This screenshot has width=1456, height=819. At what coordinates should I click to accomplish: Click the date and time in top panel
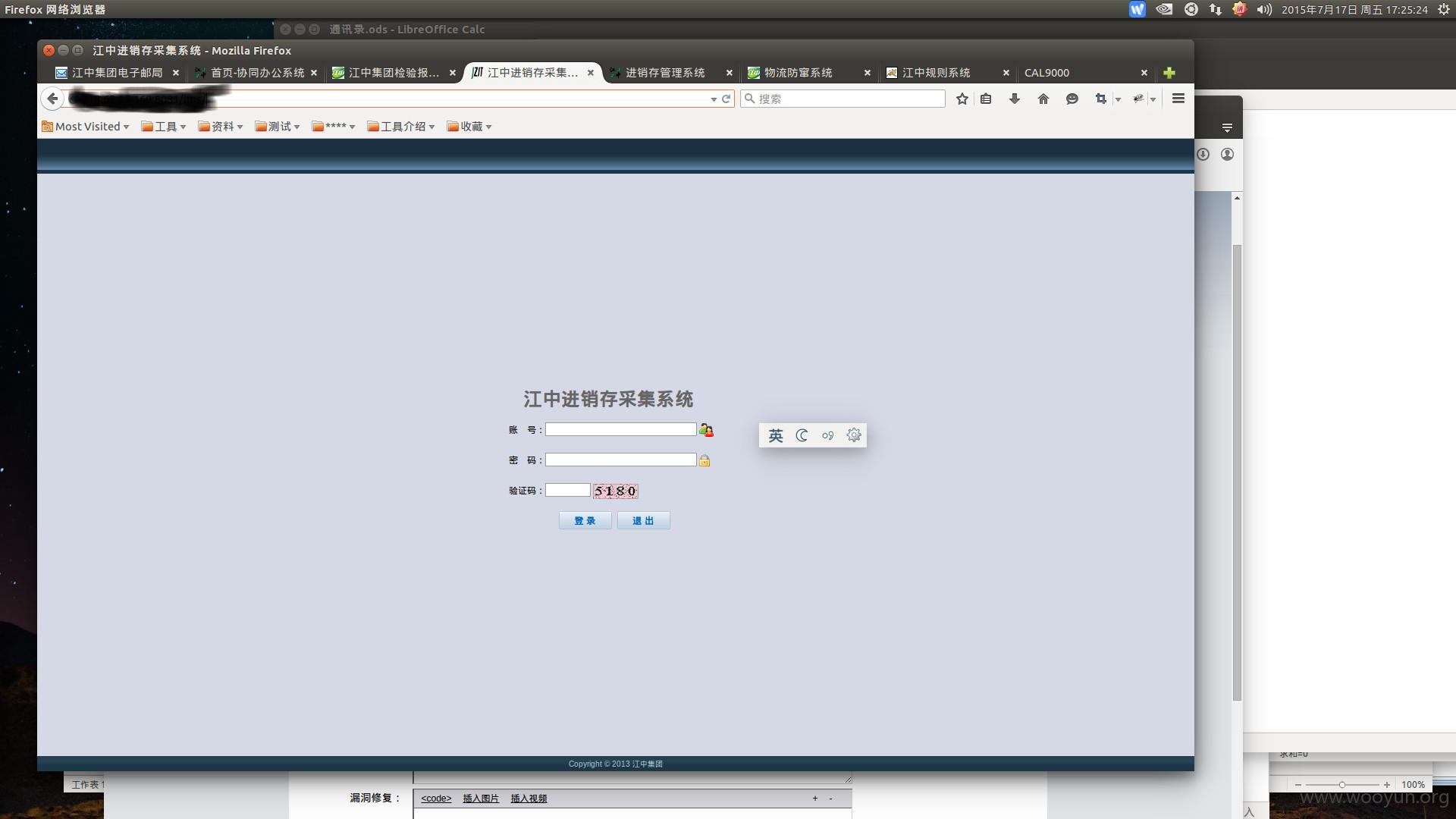[x=1354, y=10]
